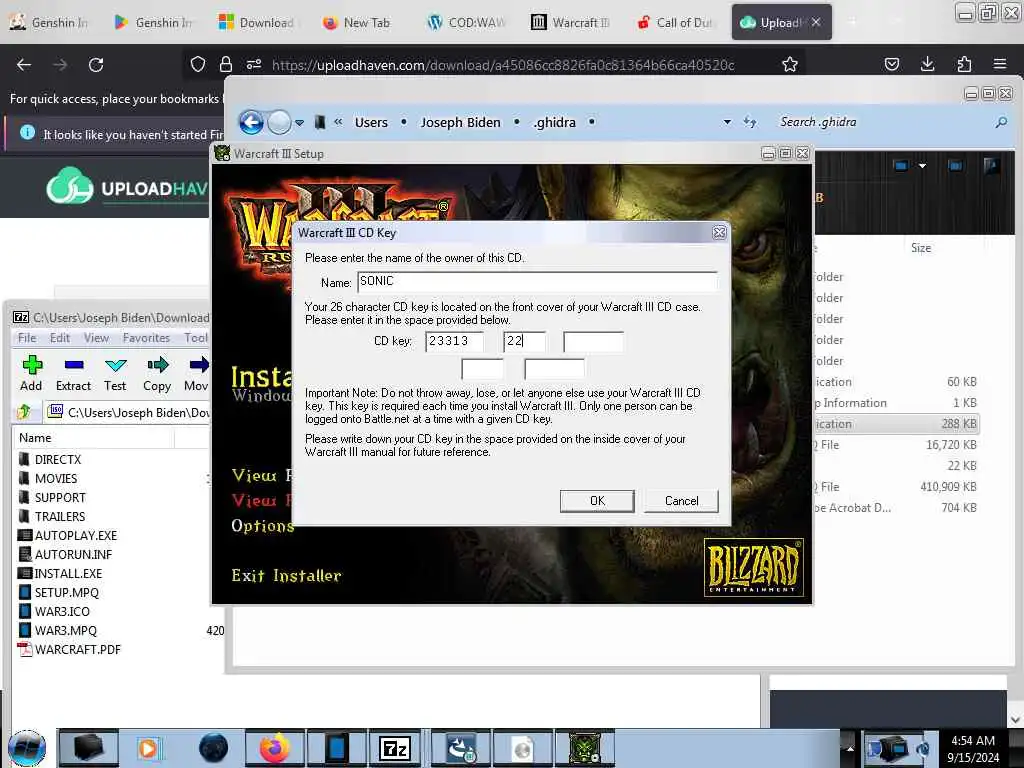Open the 7-Zip File menu
Screen dimensions: 1024x768
[27, 338]
